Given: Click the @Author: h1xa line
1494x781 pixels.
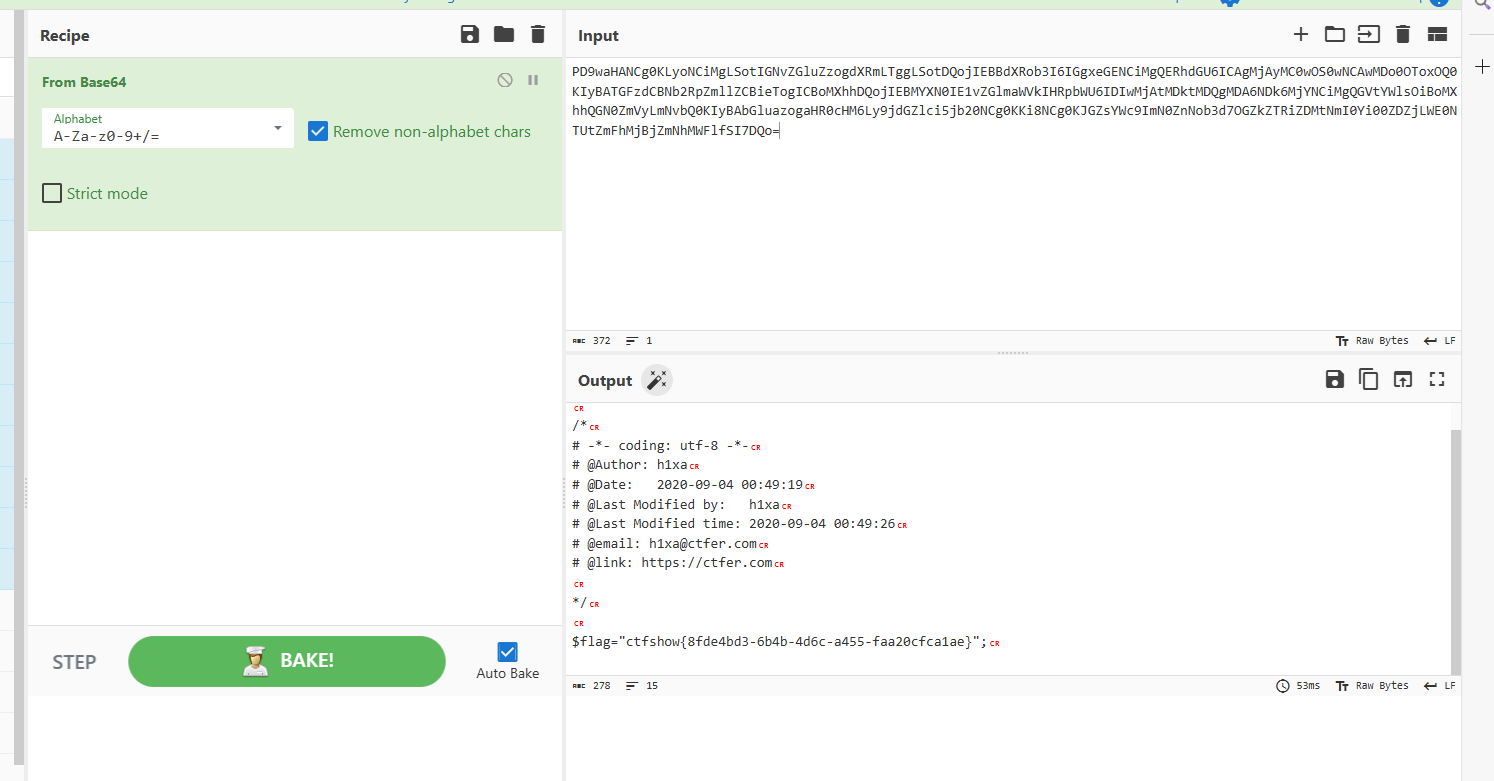Looking at the screenshot, I should coord(630,465).
